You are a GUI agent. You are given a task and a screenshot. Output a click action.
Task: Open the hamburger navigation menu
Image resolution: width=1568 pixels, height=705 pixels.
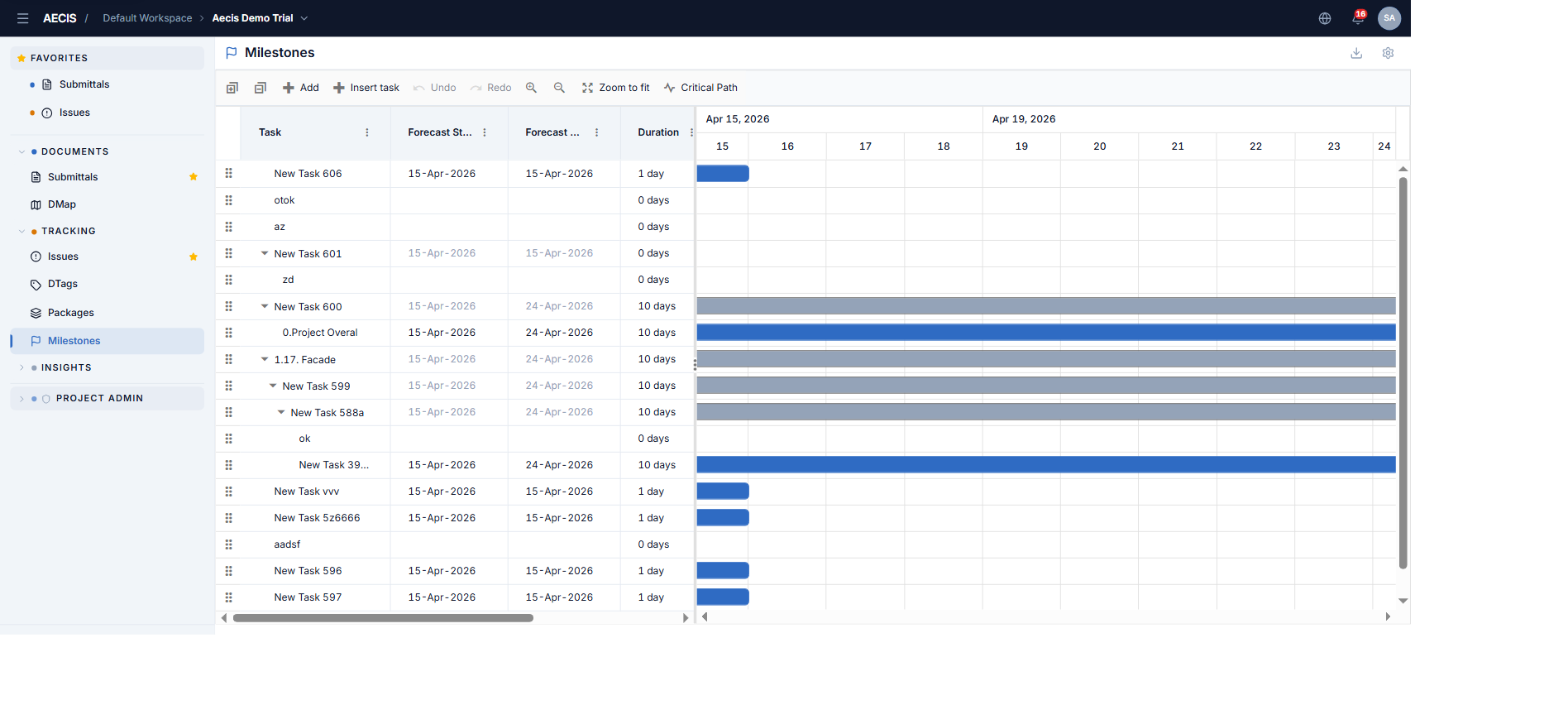(x=22, y=18)
